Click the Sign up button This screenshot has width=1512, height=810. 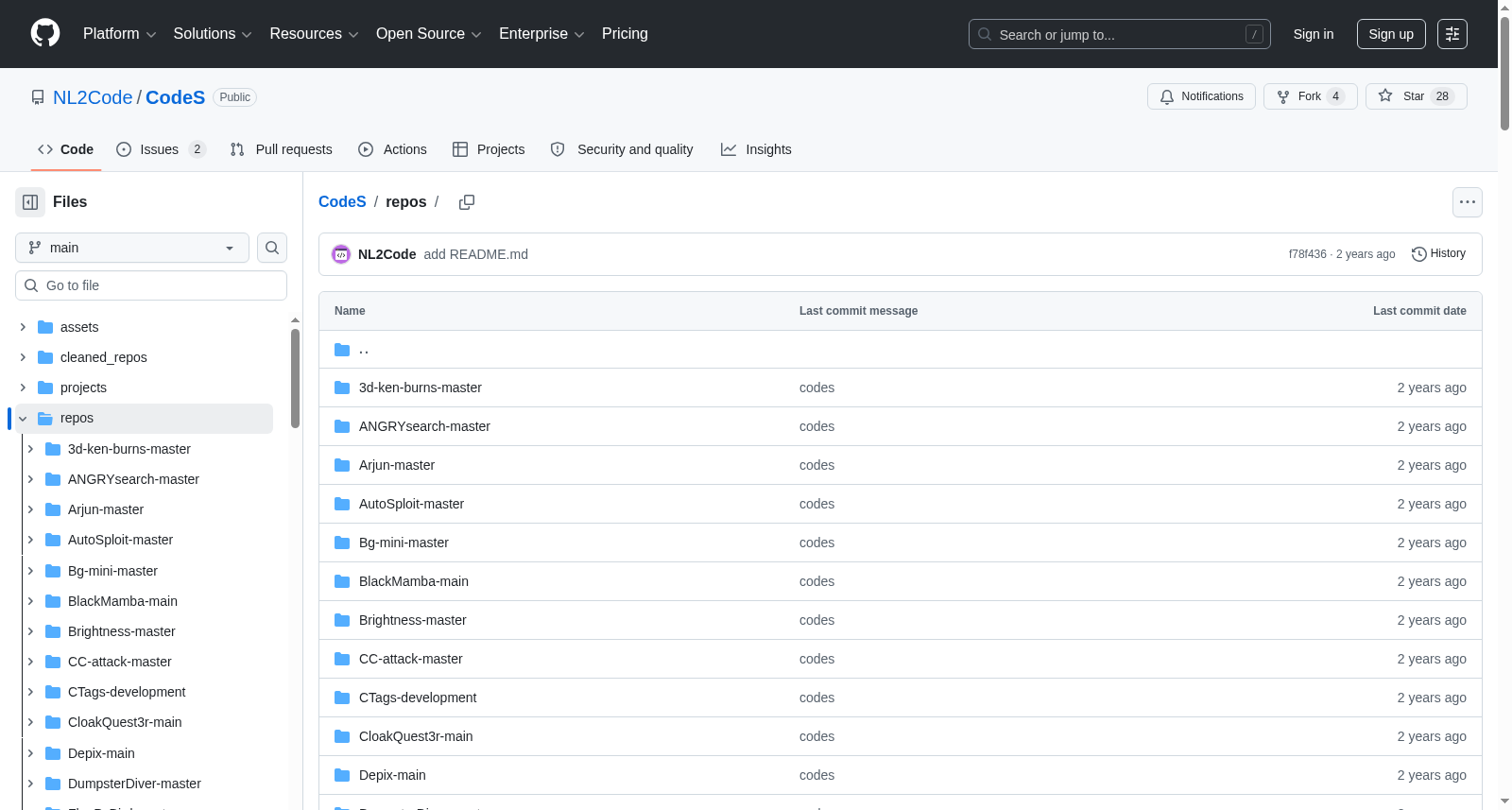1391,34
